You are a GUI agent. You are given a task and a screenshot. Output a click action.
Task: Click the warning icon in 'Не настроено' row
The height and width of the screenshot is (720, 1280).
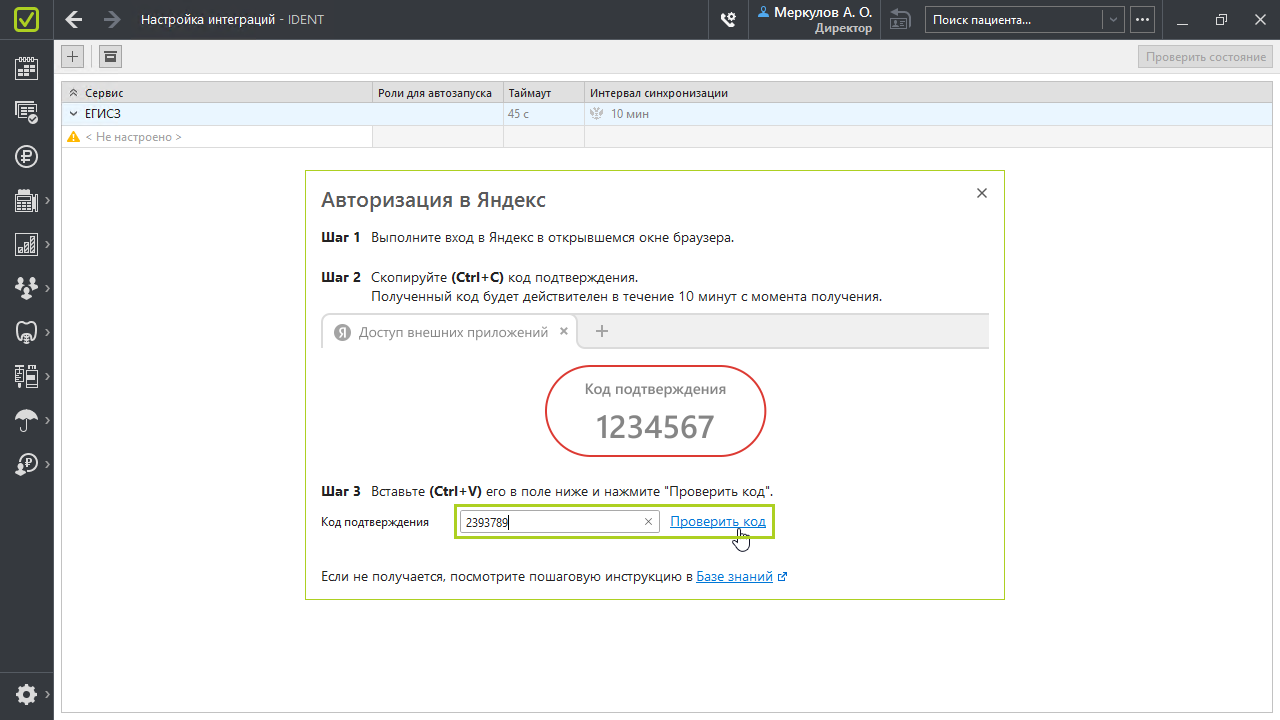[x=73, y=137]
